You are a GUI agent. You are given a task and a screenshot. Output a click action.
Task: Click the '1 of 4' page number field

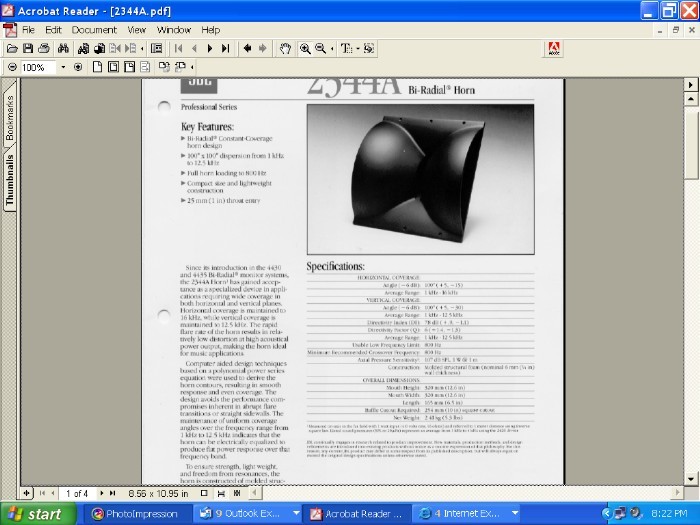click(x=77, y=493)
